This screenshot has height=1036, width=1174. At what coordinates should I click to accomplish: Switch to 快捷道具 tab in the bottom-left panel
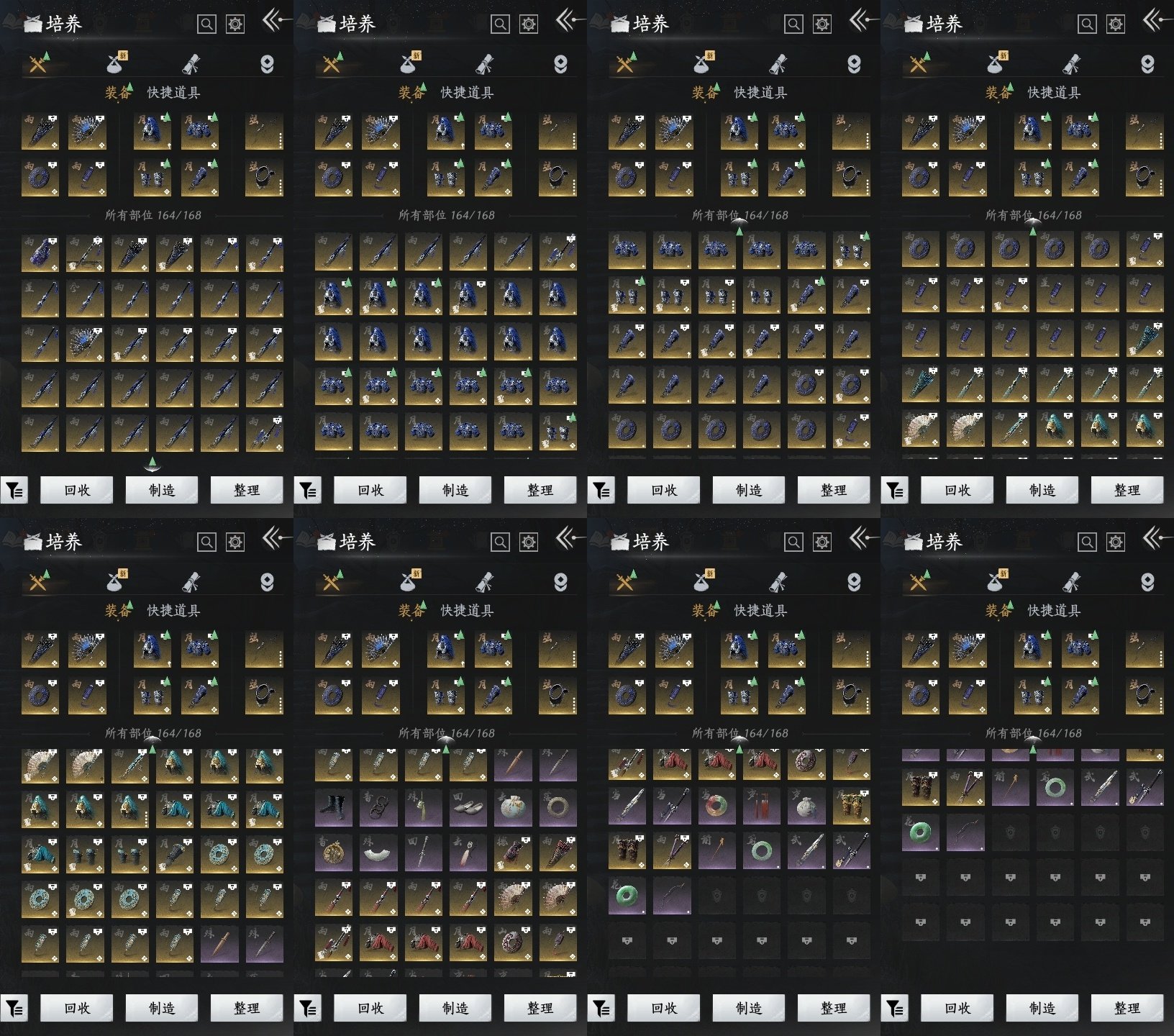[x=173, y=610]
